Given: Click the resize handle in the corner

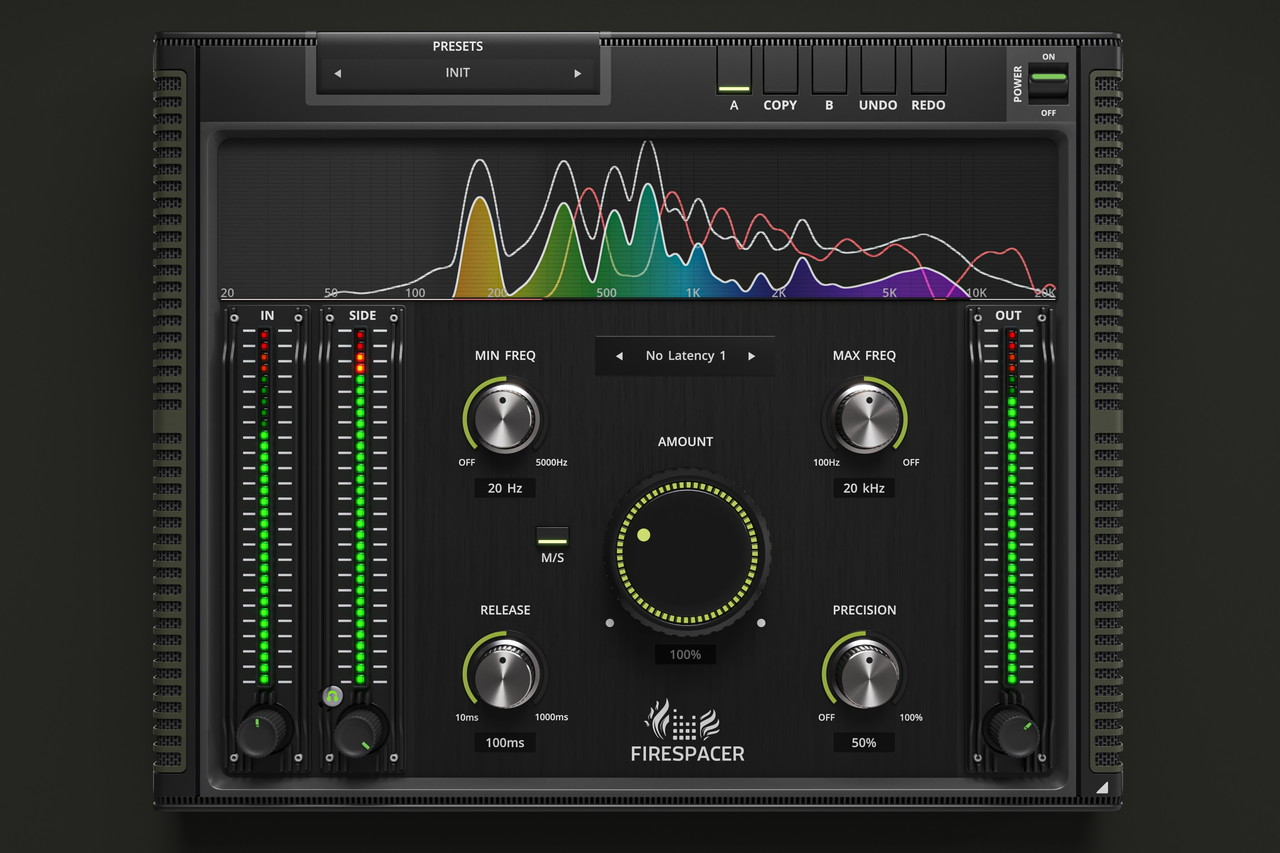Looking at the screenshot, I should click(x=1101, y=788).
